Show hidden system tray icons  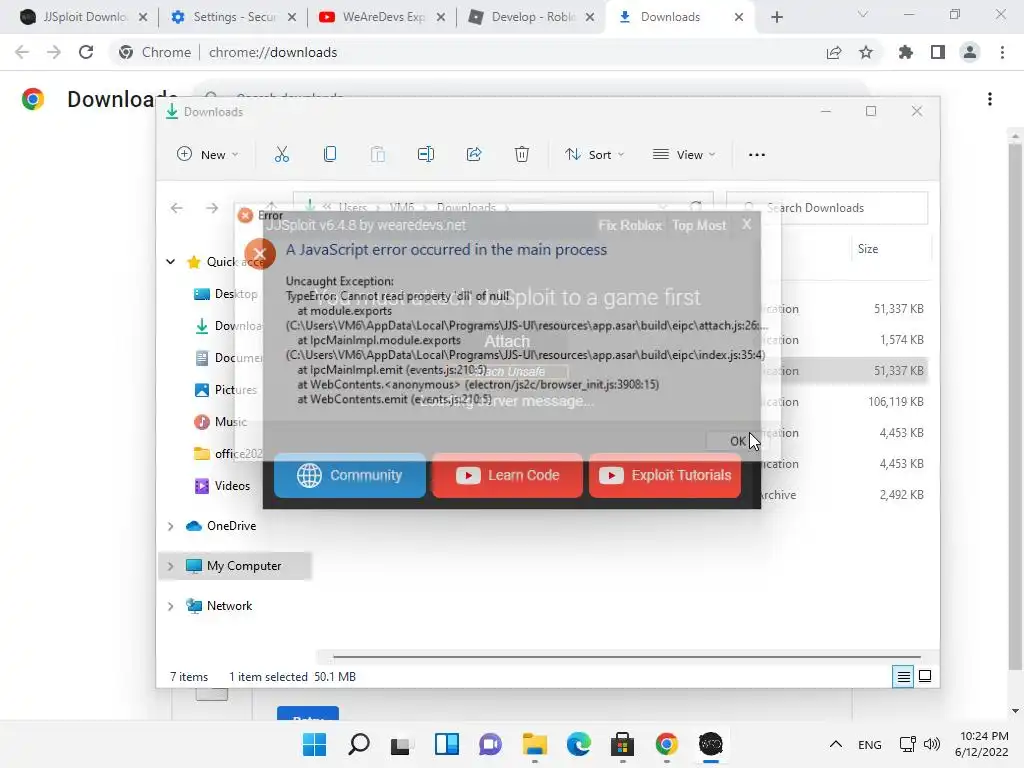tap(835, 744)
